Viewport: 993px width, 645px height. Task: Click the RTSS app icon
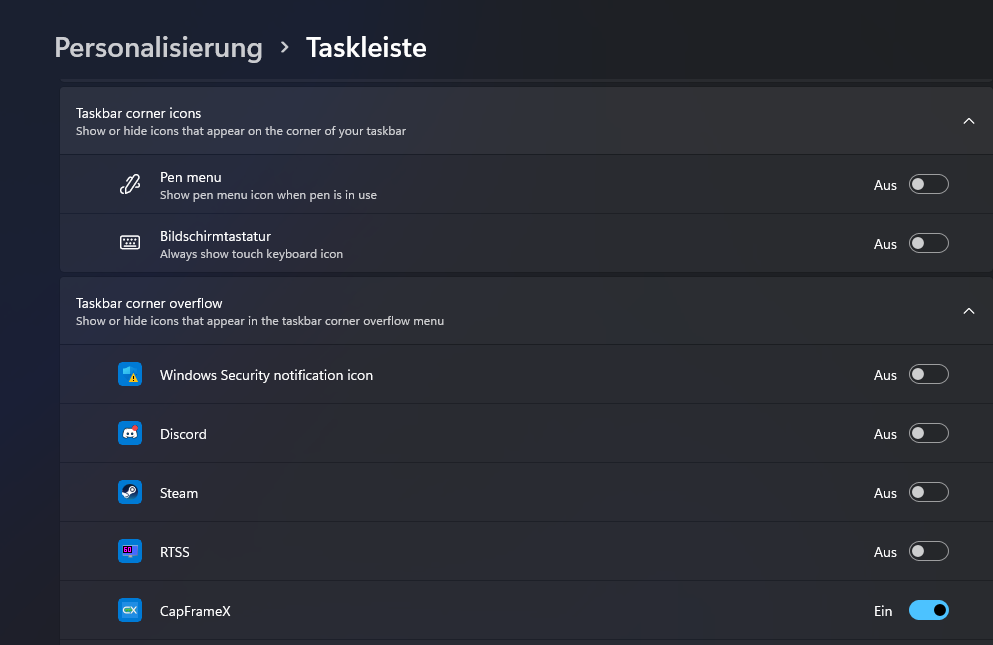coord(129,551)
